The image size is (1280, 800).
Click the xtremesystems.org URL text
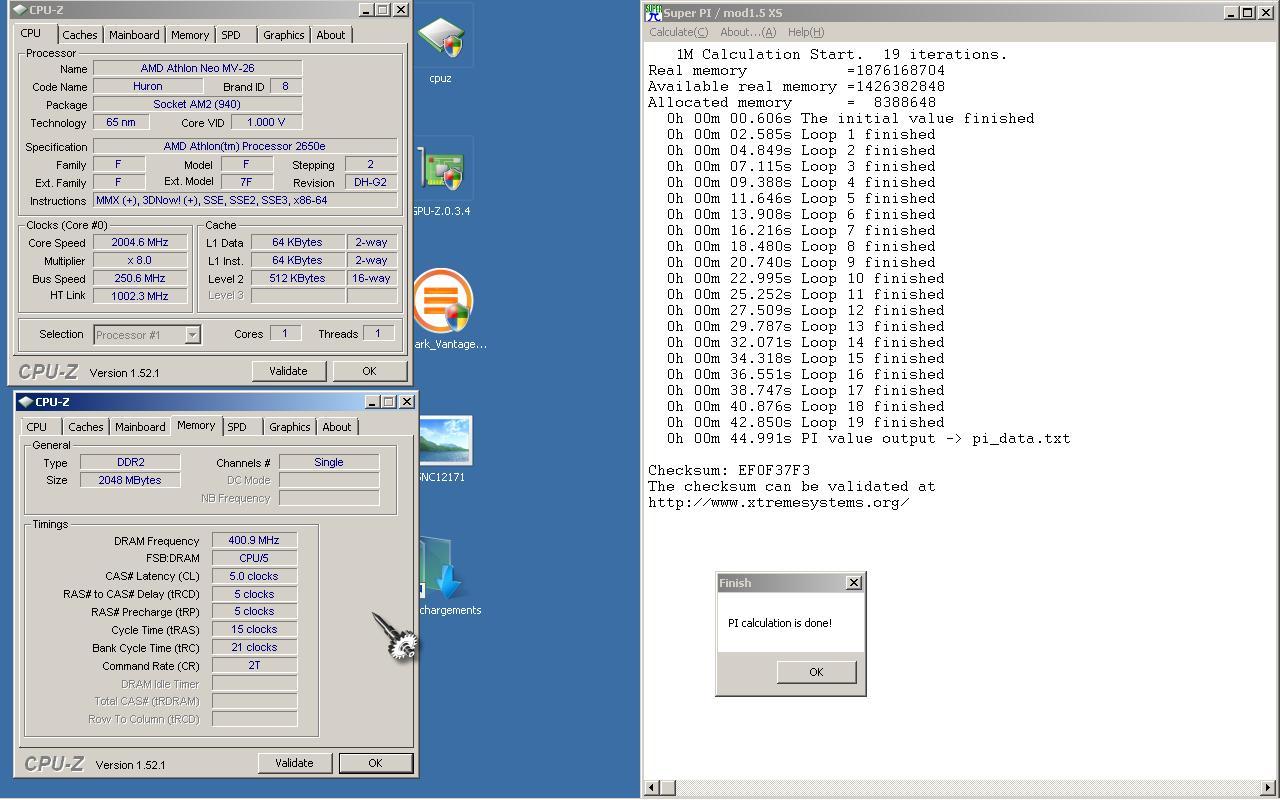[779, 502]
